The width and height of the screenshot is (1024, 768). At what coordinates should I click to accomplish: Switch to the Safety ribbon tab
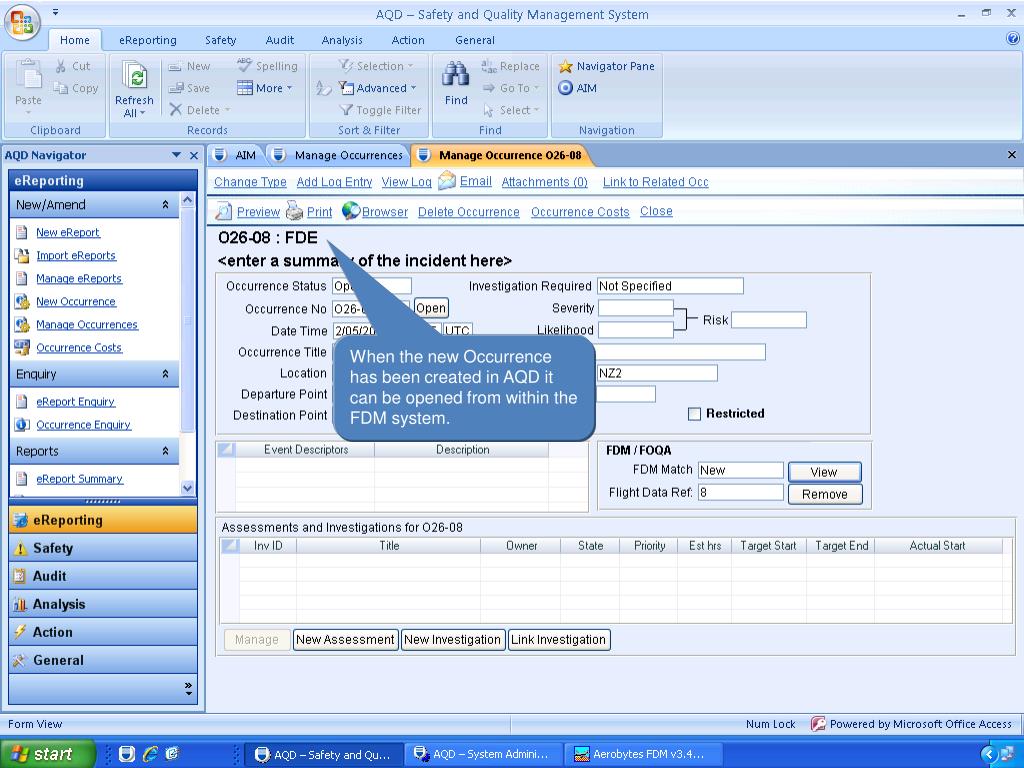[x=221, y=40]
